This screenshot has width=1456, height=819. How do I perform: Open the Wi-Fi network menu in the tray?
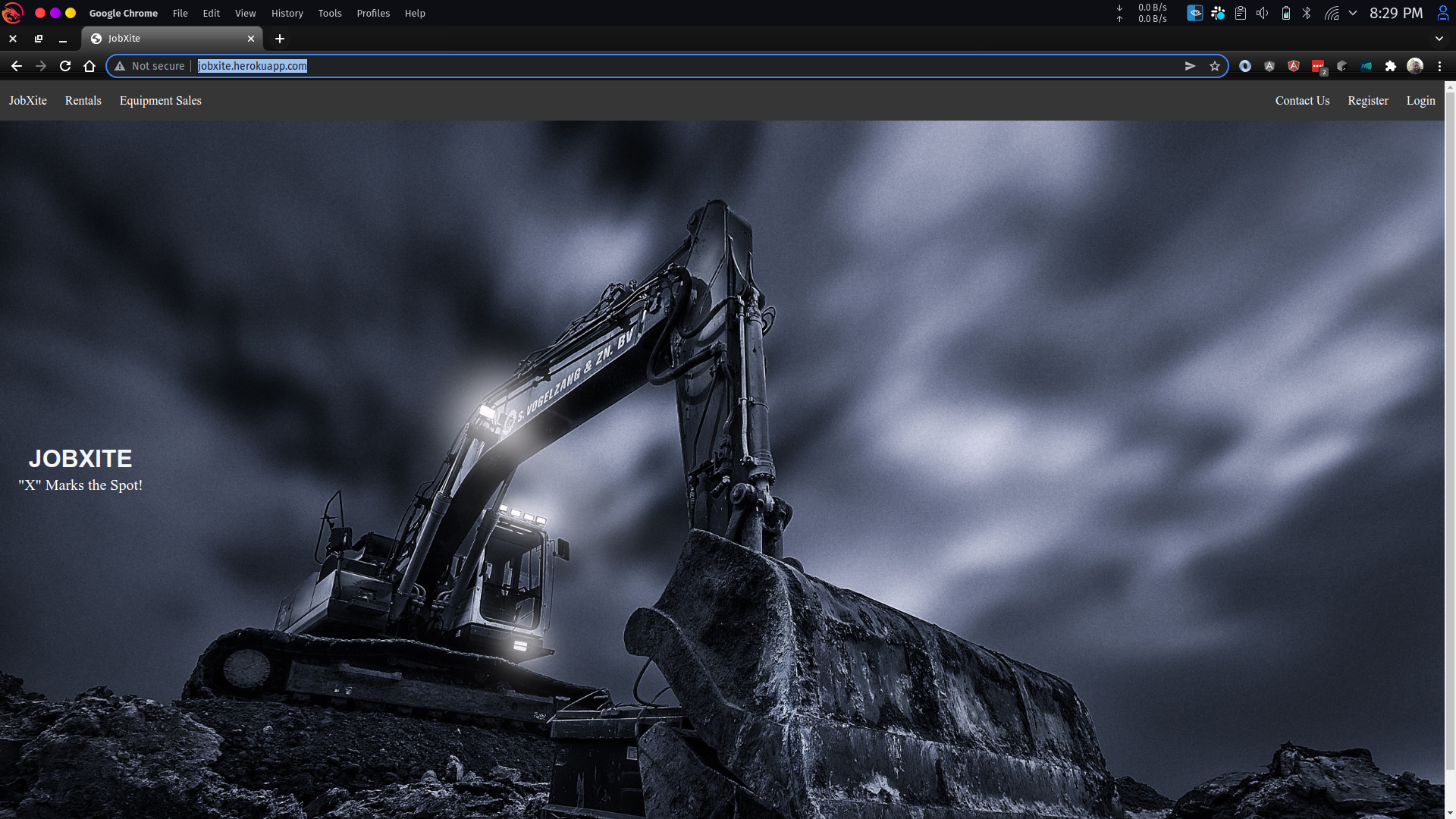pos(1332,13)
